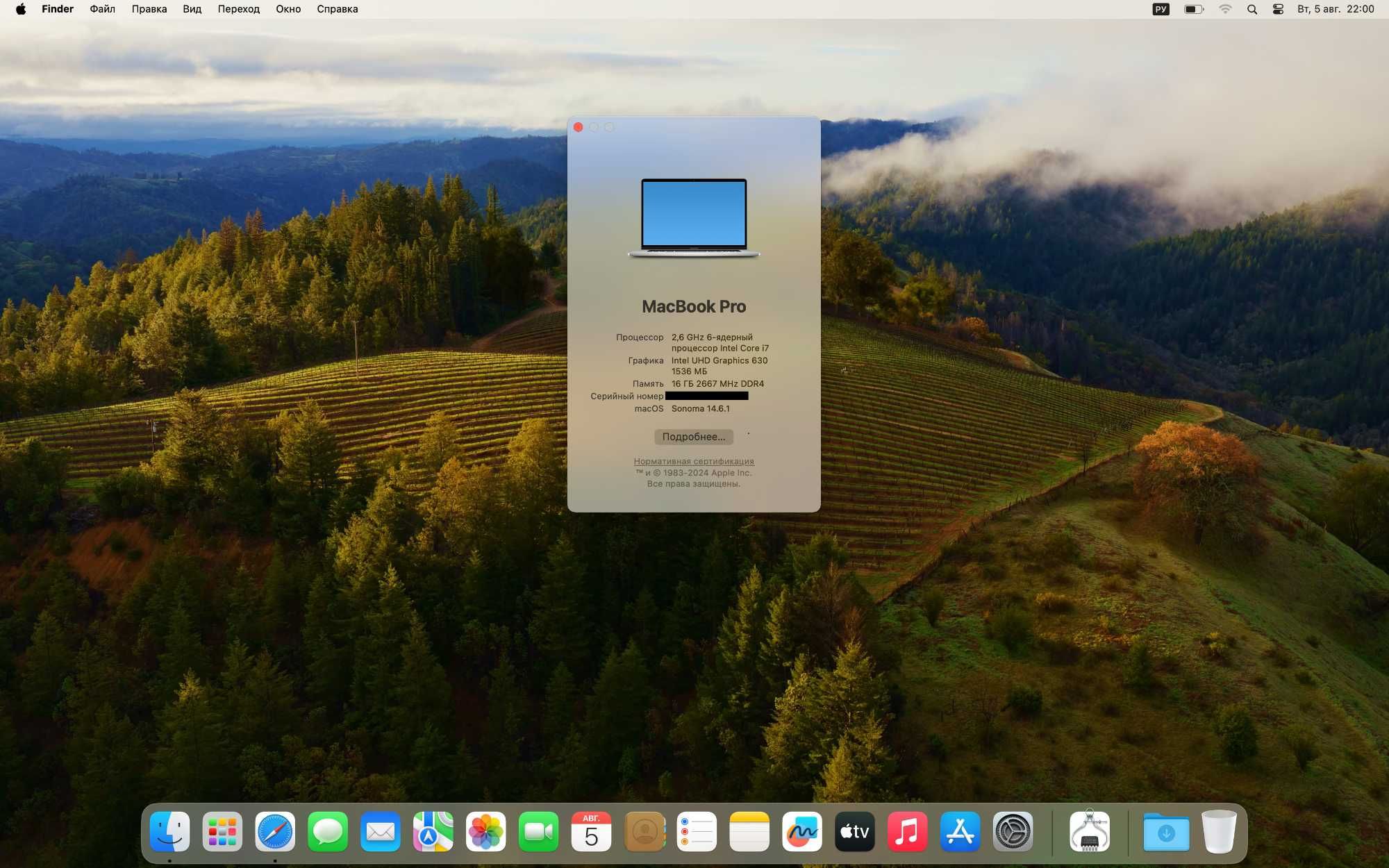Open the Apple menu
Viewport: 1389px width, 868px height.
(21, 9)
